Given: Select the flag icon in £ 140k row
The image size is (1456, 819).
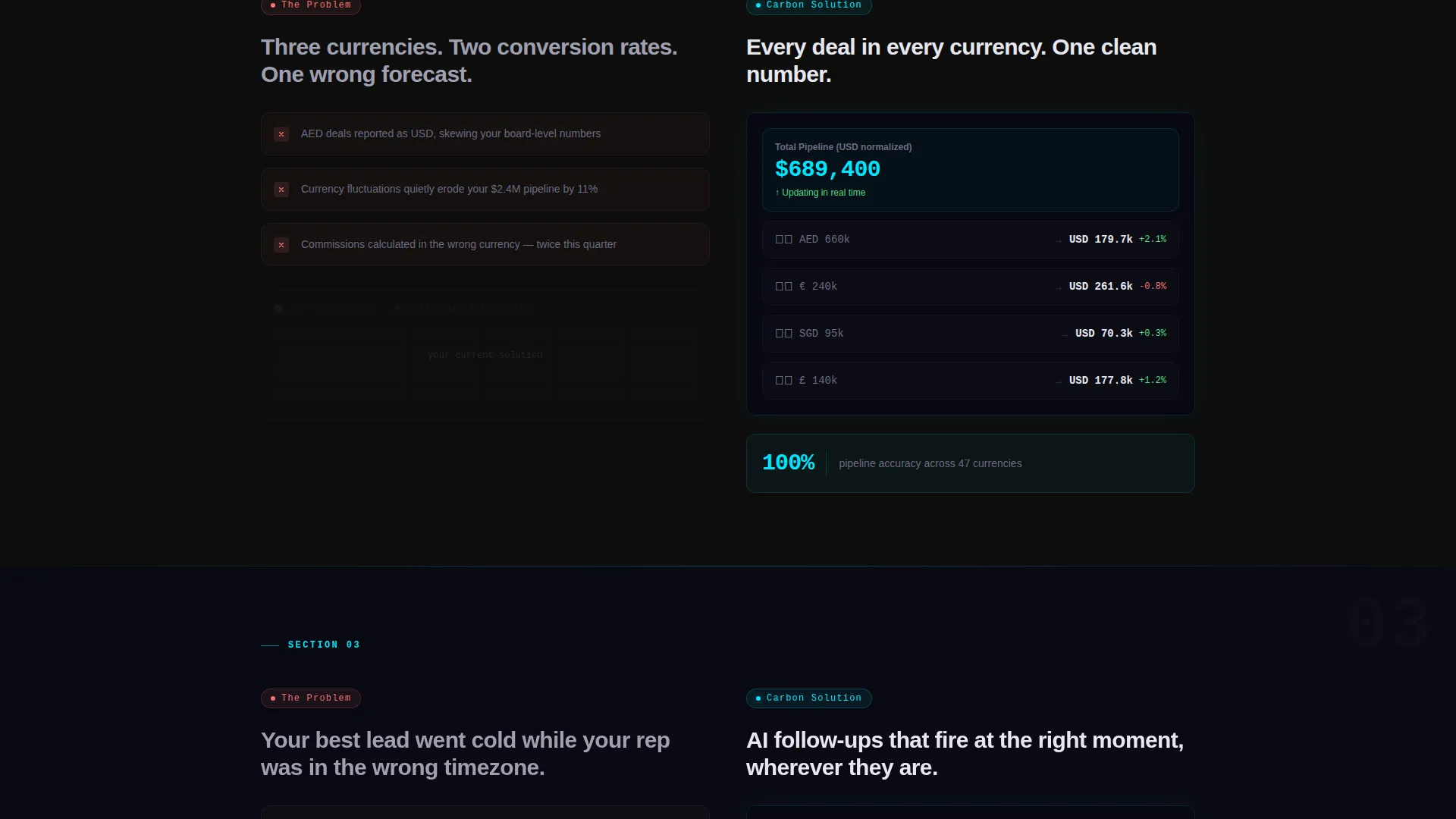Looking at the screenshot, I should pyautogui.click(x=783, y=381).
